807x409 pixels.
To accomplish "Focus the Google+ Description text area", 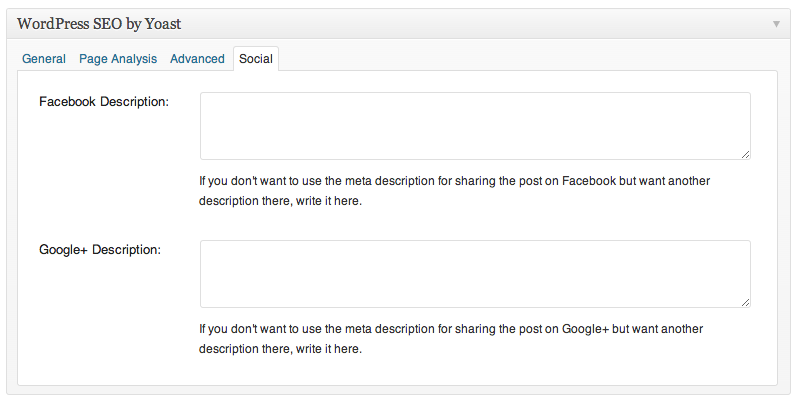I will [x=475, y=273].
